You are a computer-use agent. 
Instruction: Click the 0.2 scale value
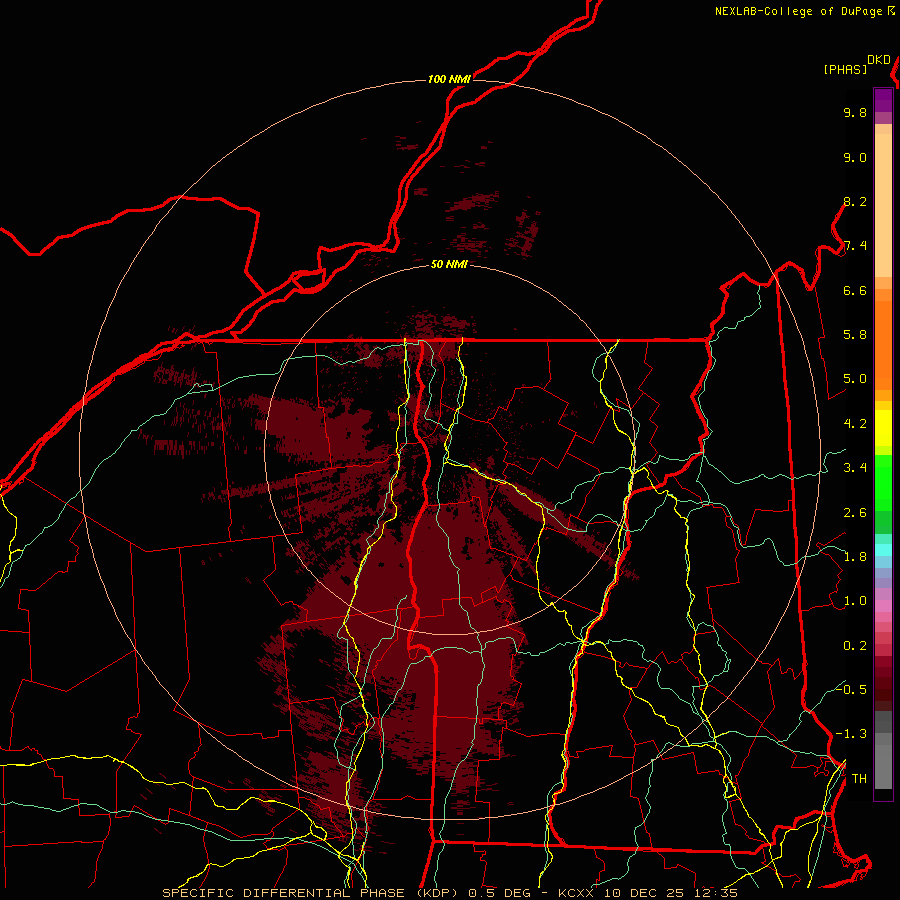click(855, 646)
